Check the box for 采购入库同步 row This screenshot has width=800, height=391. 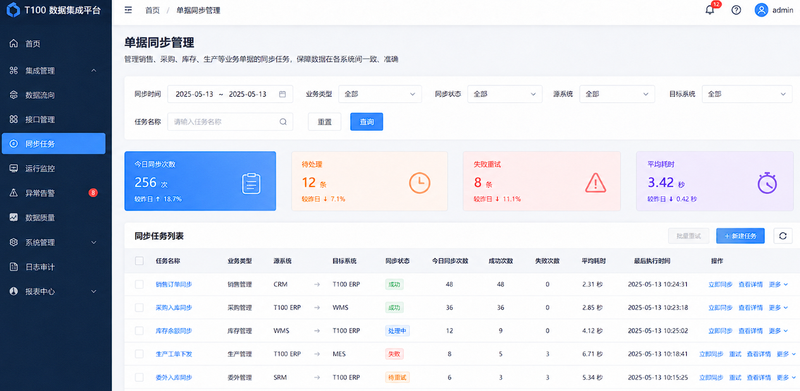click(139, 307)
